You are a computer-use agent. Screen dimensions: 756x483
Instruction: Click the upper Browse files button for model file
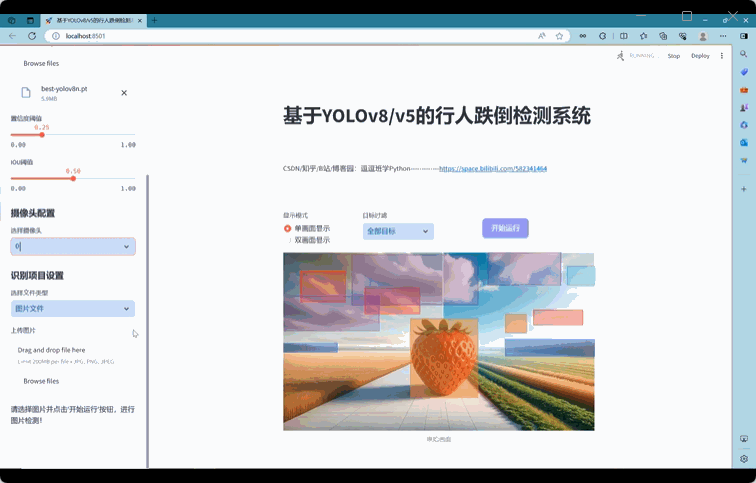[x=41, y=63]
